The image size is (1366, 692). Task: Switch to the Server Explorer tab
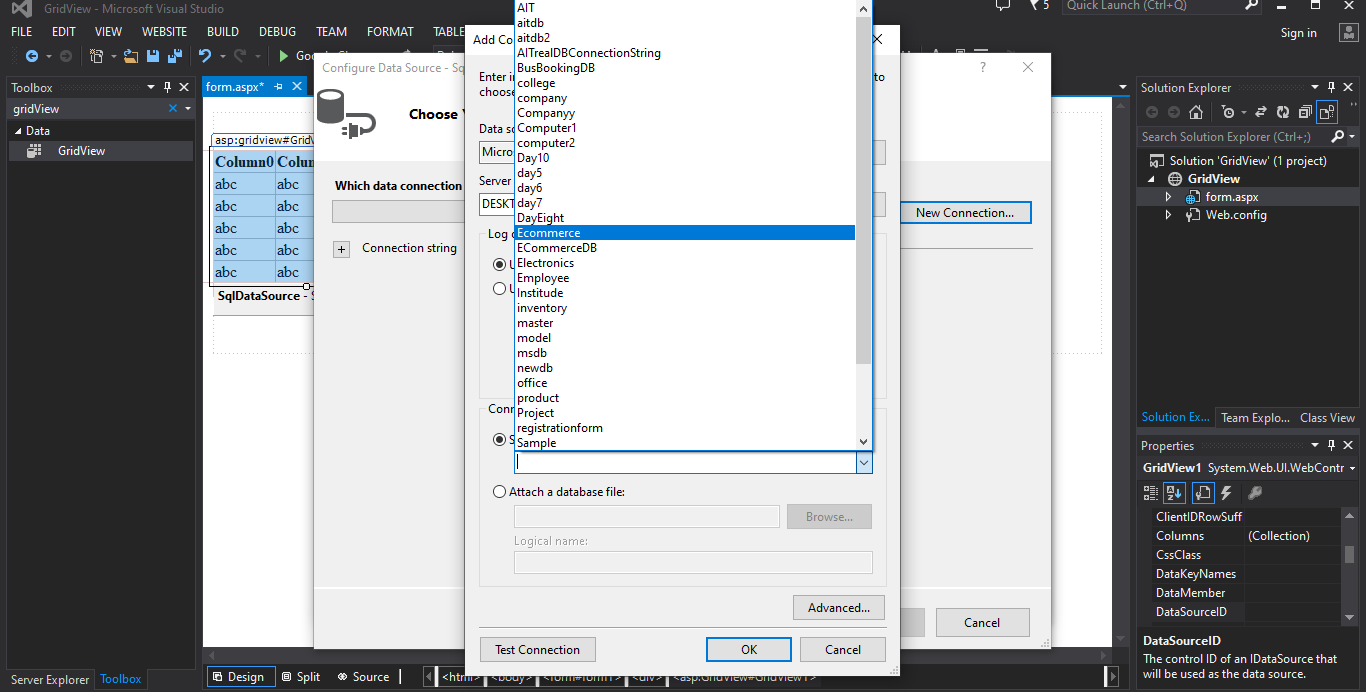(50, 679)
